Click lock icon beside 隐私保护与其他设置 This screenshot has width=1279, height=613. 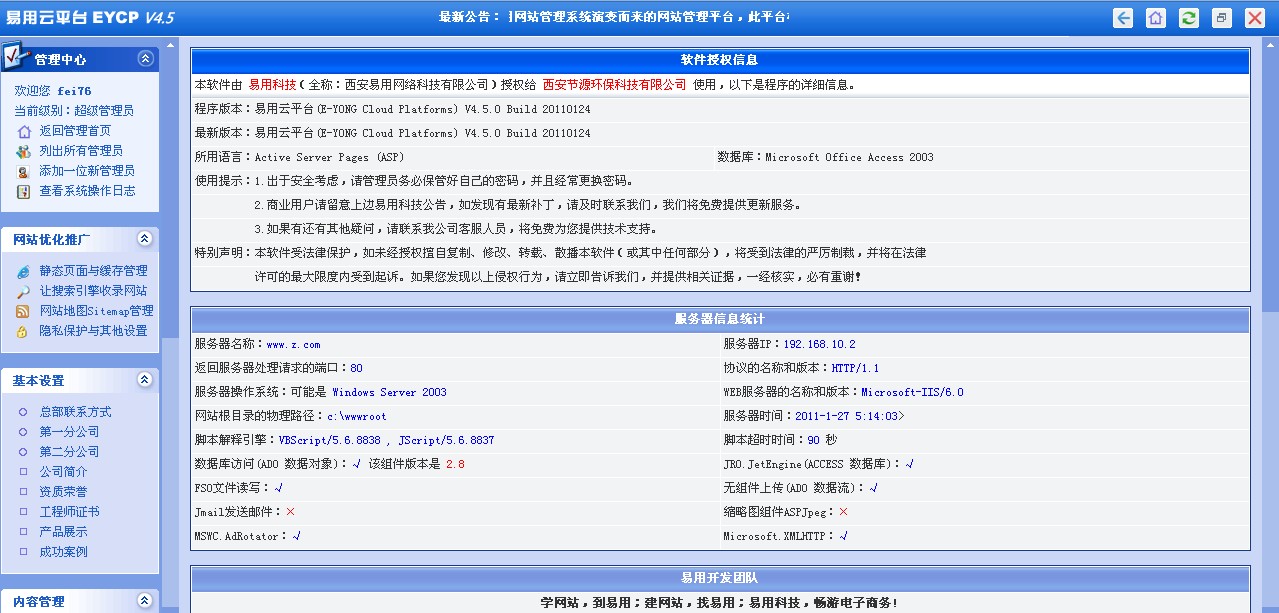[23, 331]
